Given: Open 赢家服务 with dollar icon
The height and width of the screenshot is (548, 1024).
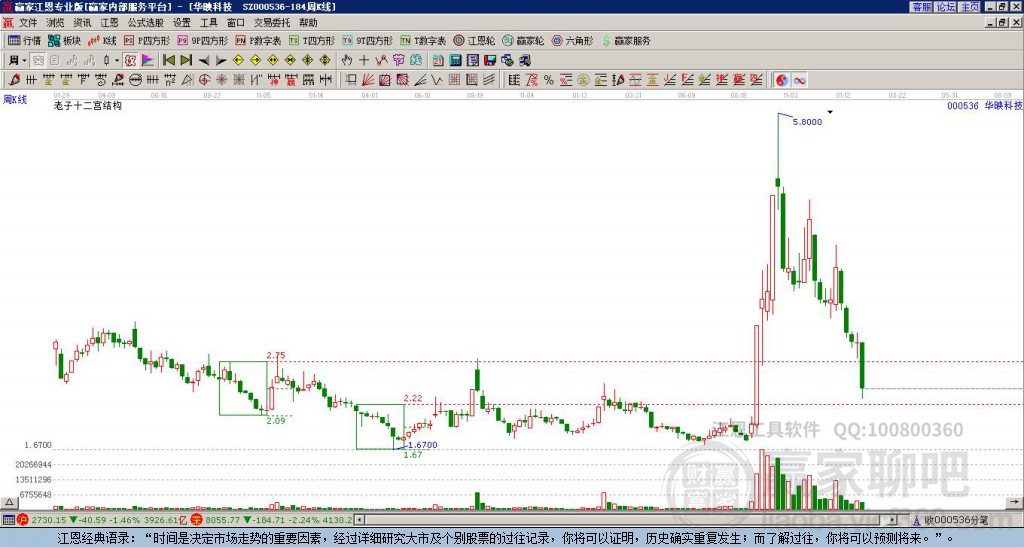Looking at the screenshot, I should click(x=626, y=40).
